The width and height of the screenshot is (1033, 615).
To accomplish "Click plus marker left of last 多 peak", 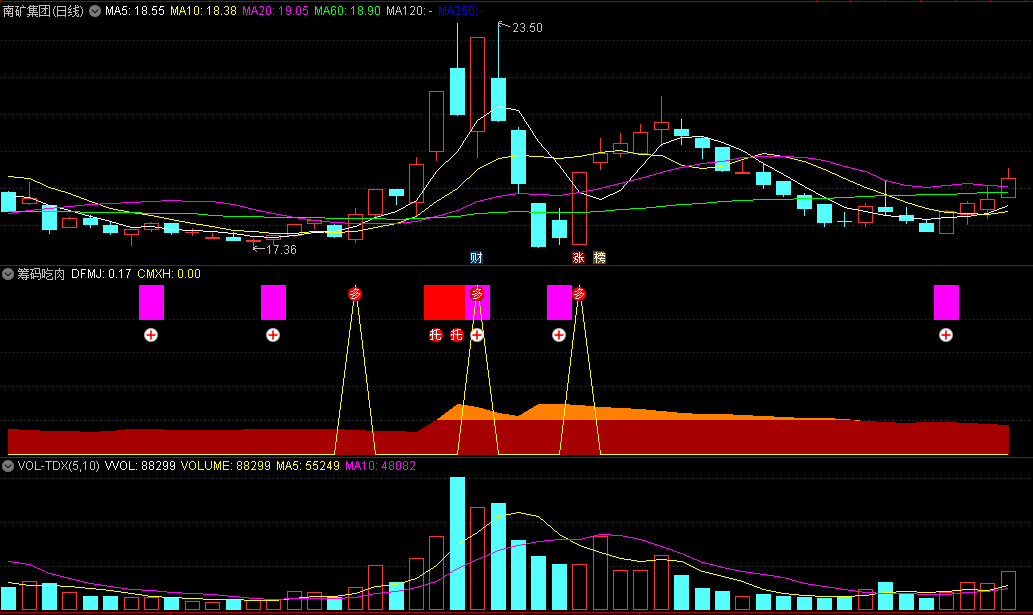I will [x=559, y=335].
